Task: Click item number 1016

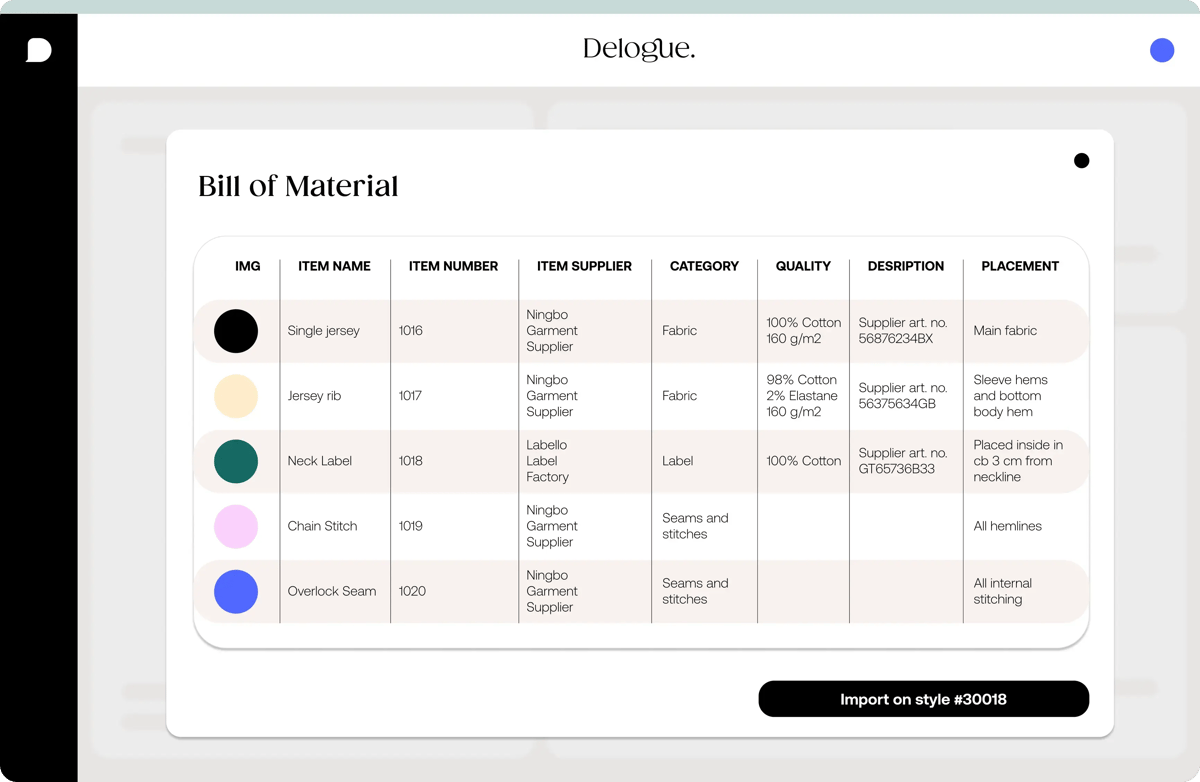Action: click(411, 331)
